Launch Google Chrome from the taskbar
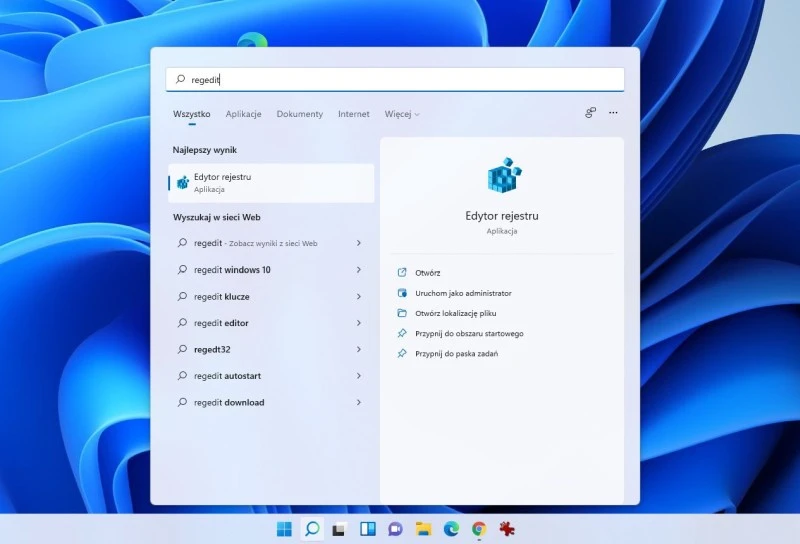Image resolution: width=800 pixels, height=544 pixels. tap(479, 529)
